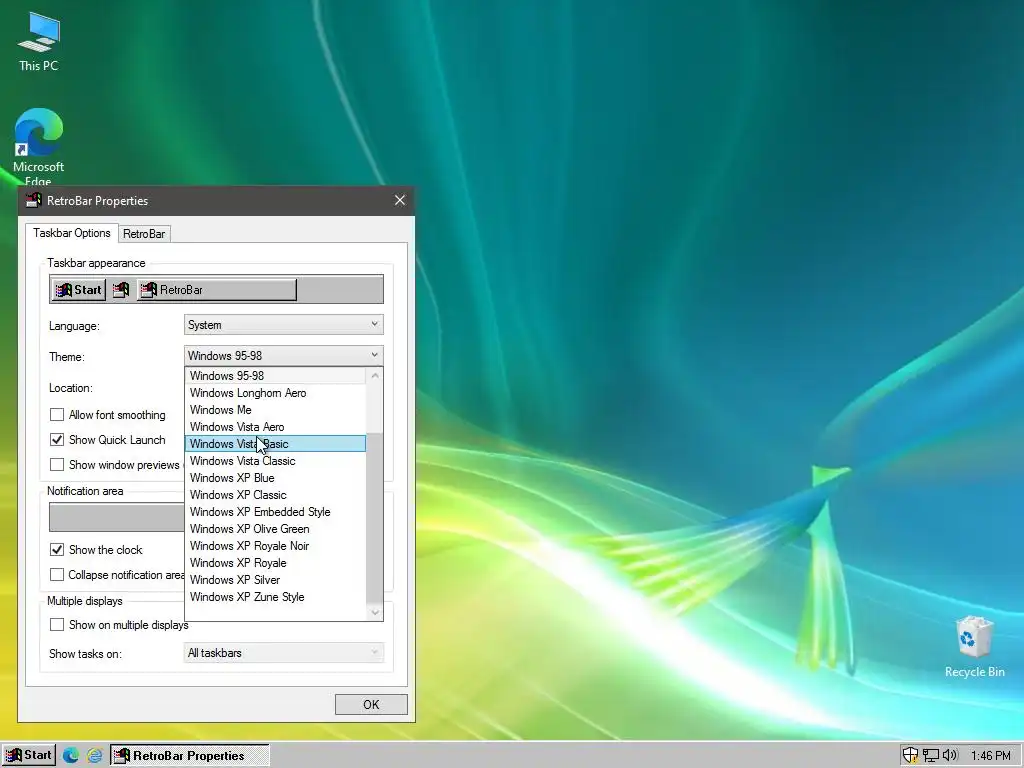Click theme list scrollbar down arrow
The height and width of the screenshot is (768, 1024).
tap(374, 613)
